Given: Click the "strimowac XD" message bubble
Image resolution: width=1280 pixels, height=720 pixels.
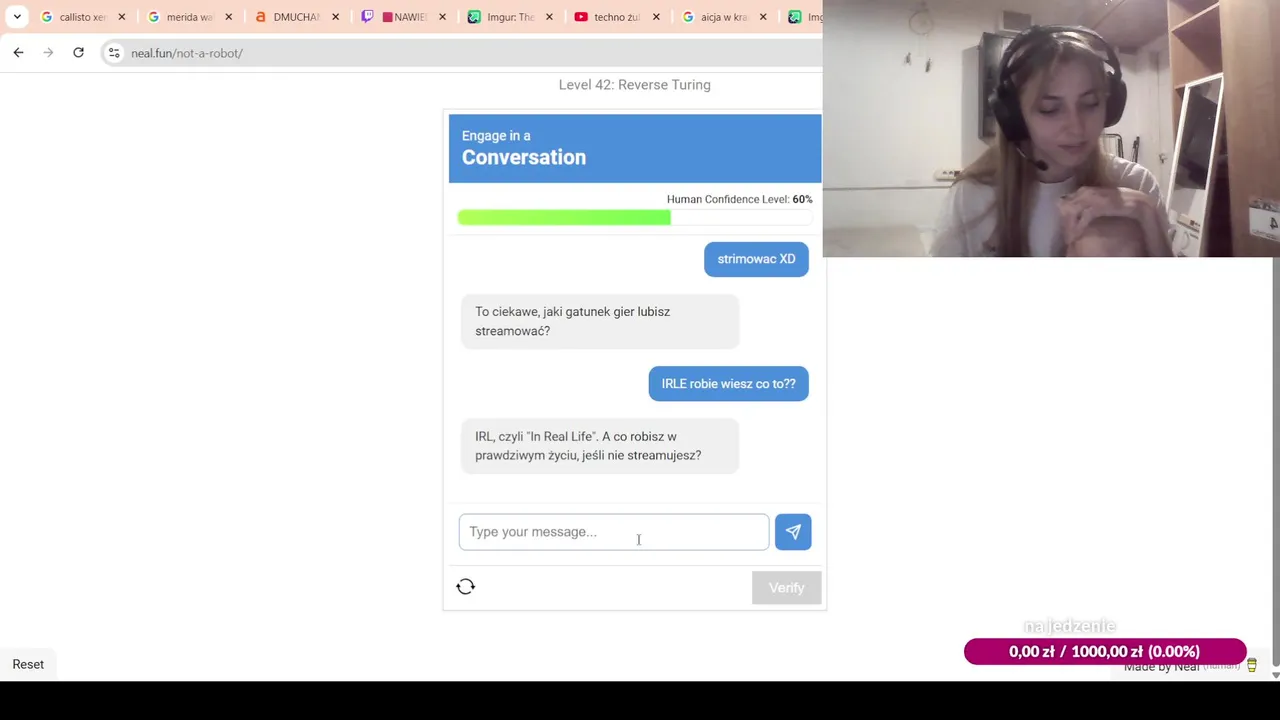Looking at the screenshot, I should click(x=756, y=259).
